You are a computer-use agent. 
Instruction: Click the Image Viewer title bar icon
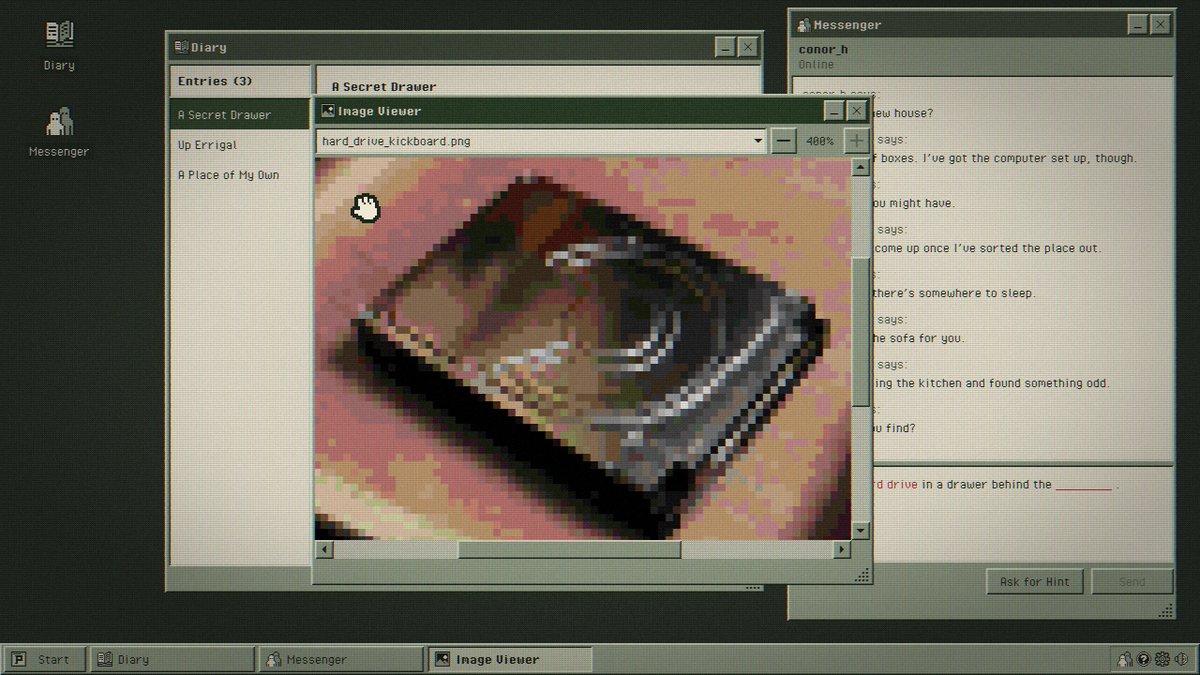coord(327,111)
